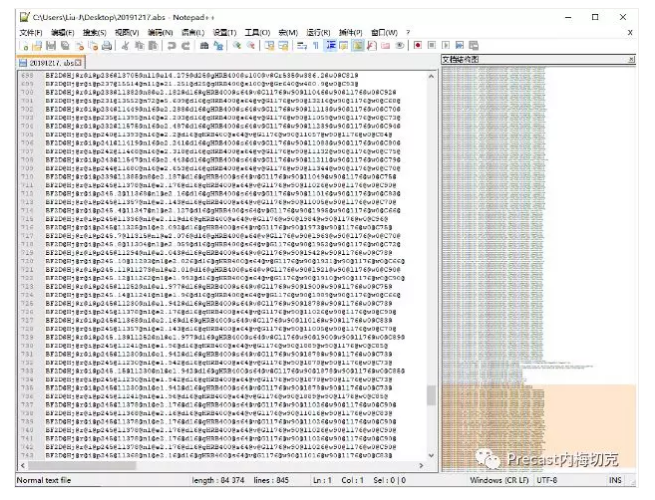The image size is (655, 500).
Task: Toggle show all characters pilcrow icon
Action: [316, 46]
